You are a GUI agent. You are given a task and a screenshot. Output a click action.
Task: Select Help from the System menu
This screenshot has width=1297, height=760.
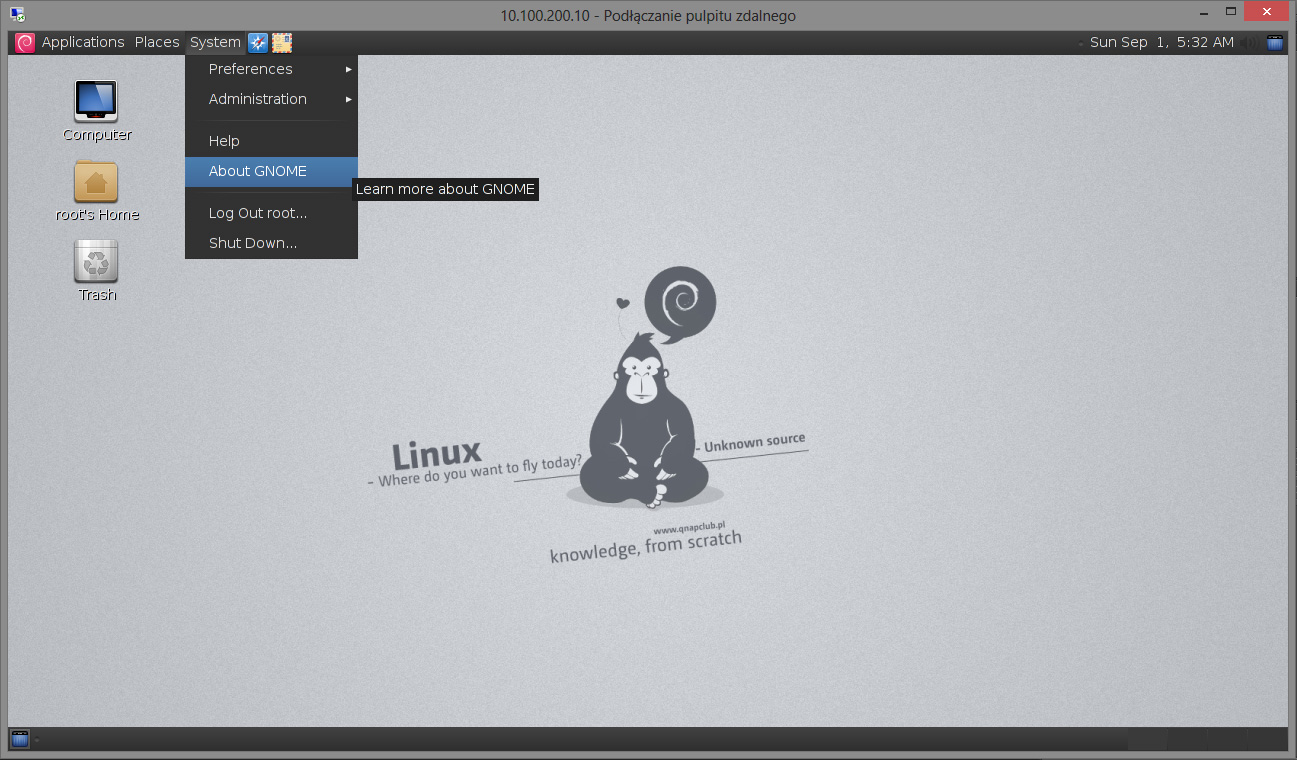[271, 141]
